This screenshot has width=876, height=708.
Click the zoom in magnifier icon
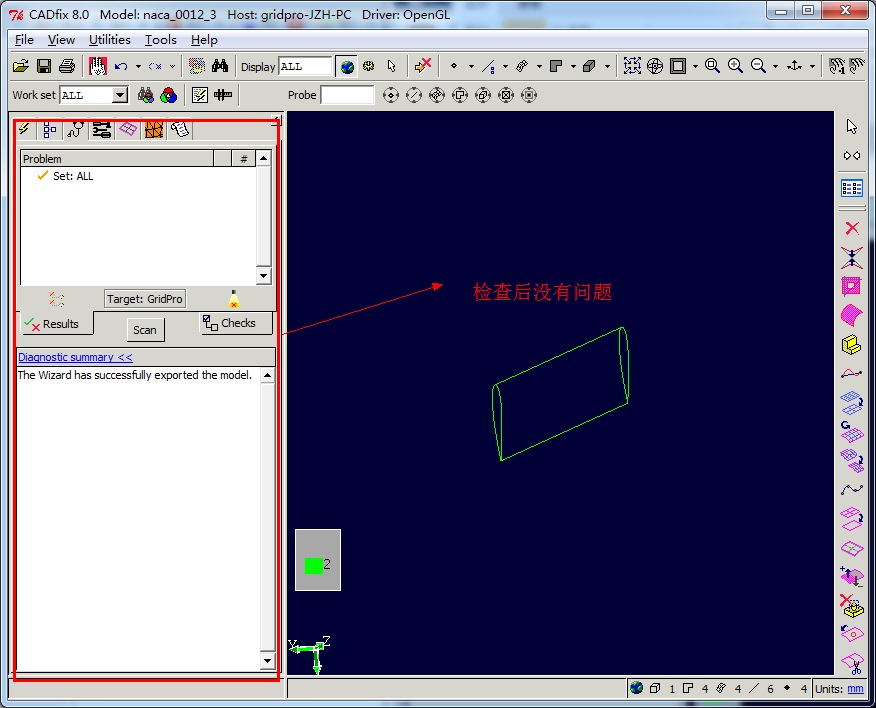click(x=735, y=66)
